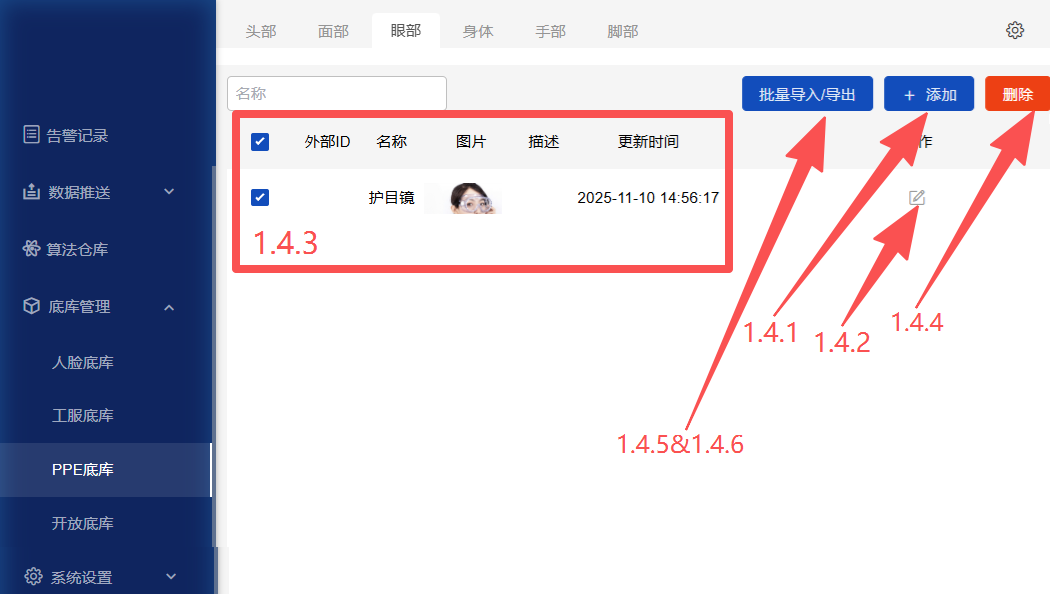Uncheck the 护目镜 row checkbox
This screenshot has height=594, width=1050.
260,198
